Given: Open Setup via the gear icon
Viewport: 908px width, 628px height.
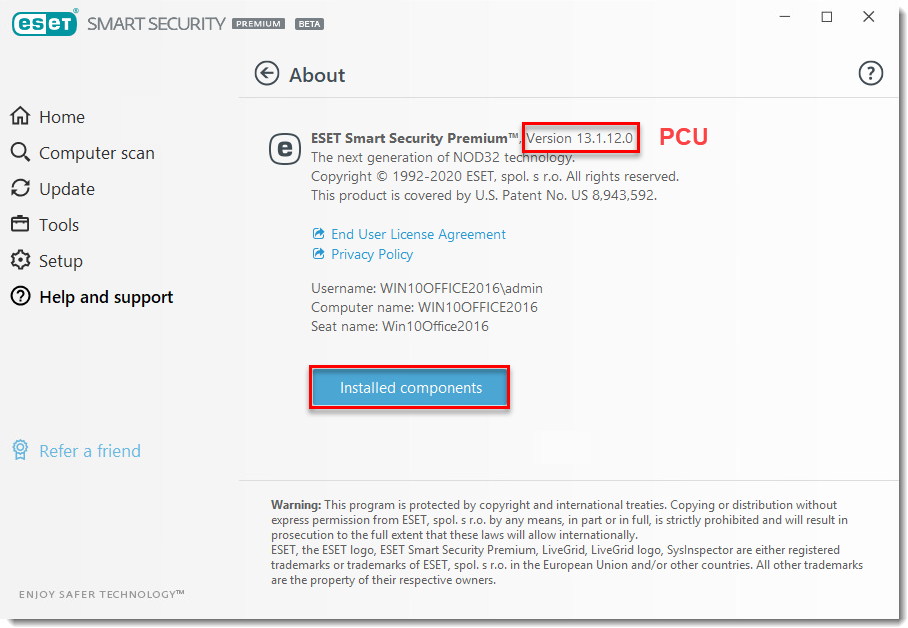Looking at the screenshot, I should pos(19,260).
